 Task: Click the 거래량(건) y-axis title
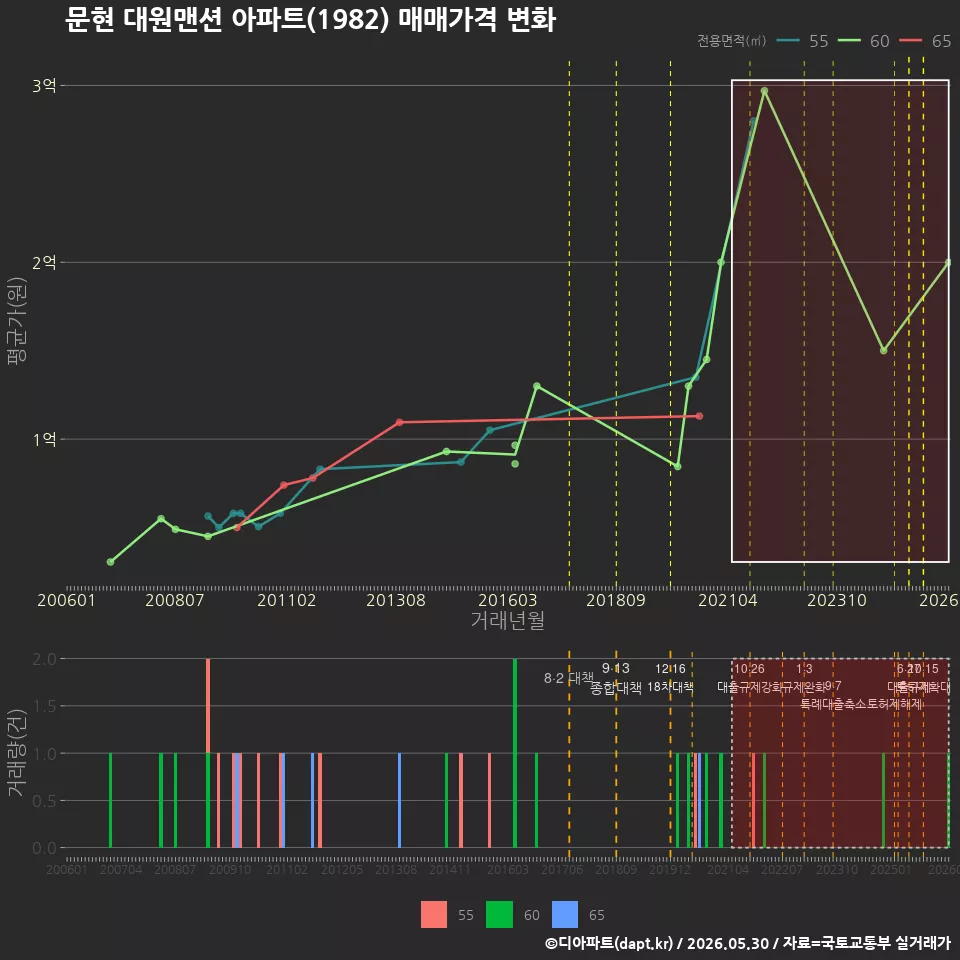17,753
